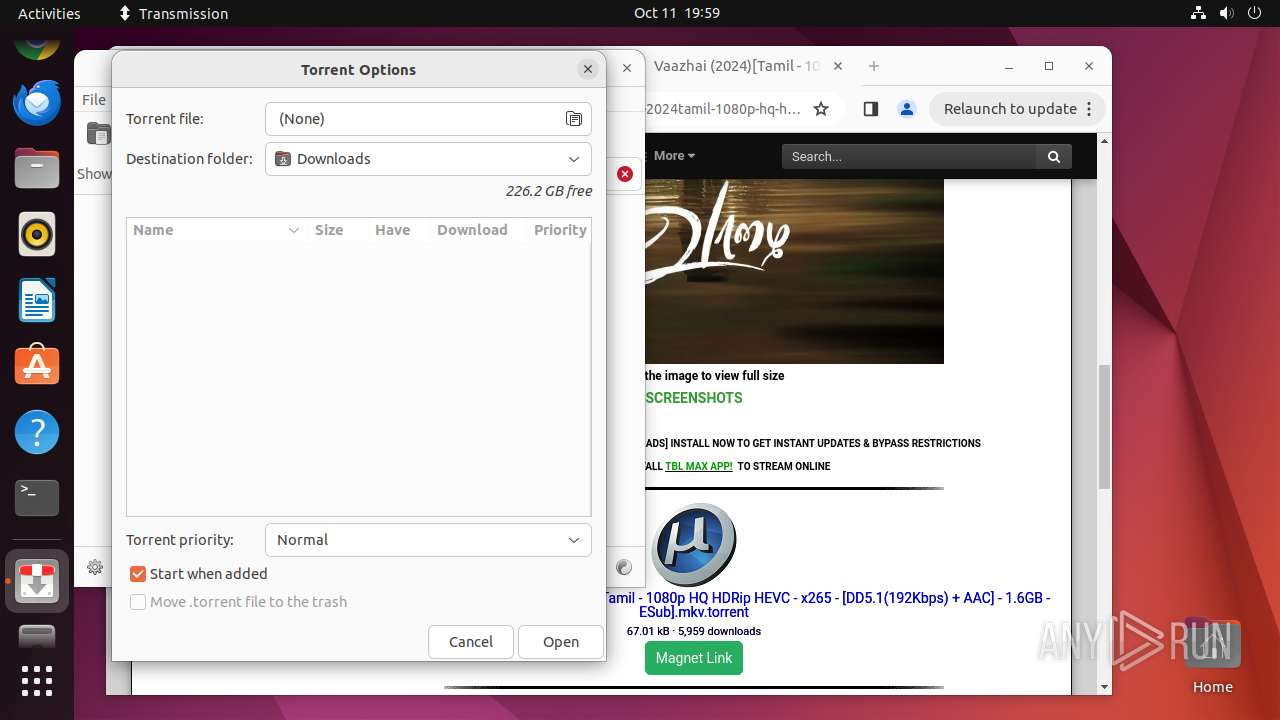Viewport: 1280px width, 720px height.
Task: Click Relaunch to update button
Action: pos(1010,109)
